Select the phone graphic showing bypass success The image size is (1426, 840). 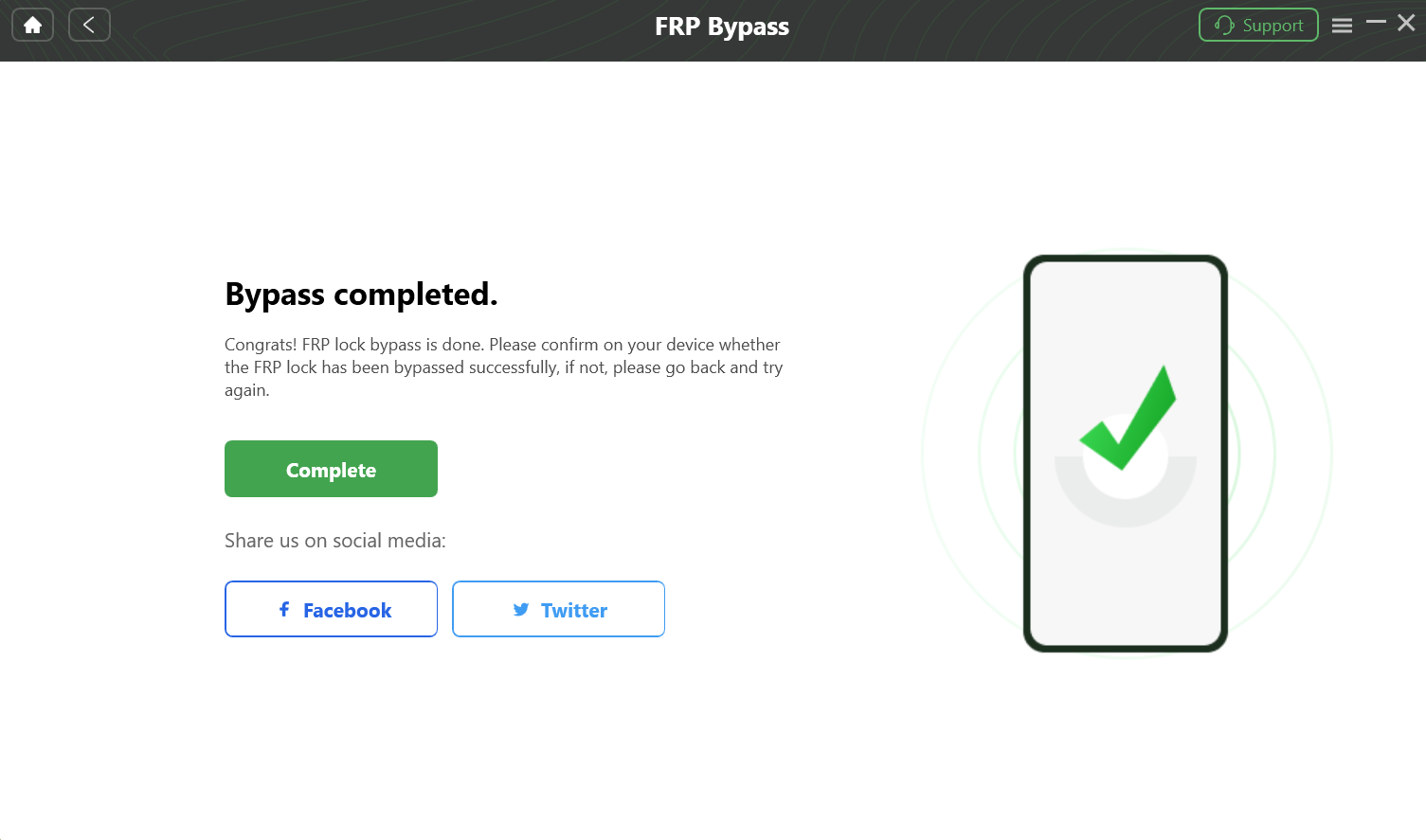coord(1126,453)
